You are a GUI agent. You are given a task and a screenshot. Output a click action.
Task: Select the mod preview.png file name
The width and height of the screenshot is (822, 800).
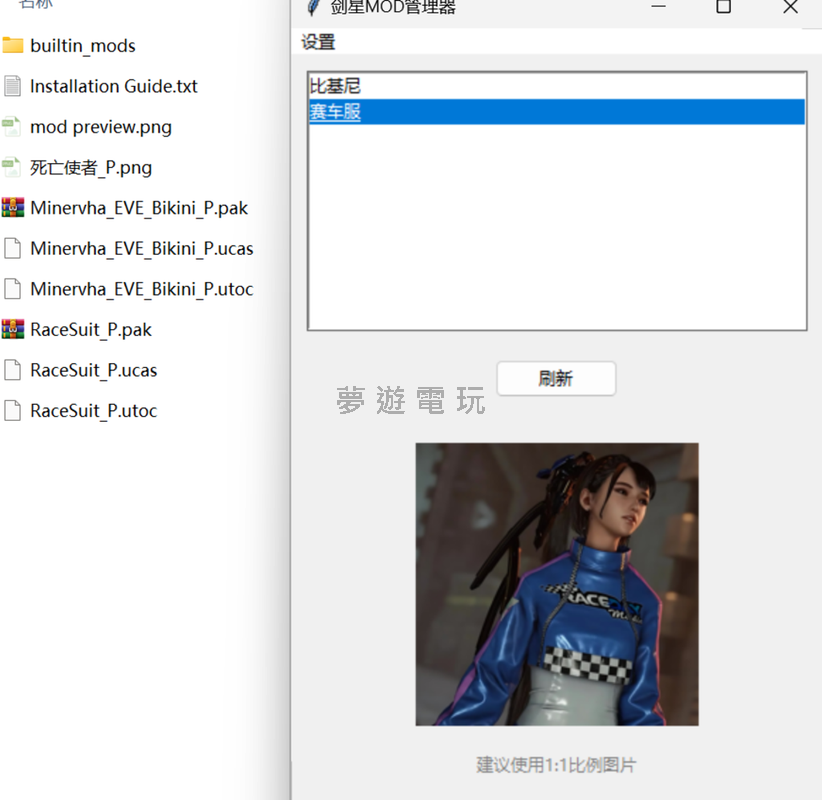pyautogui.click(x=101, y=127)
